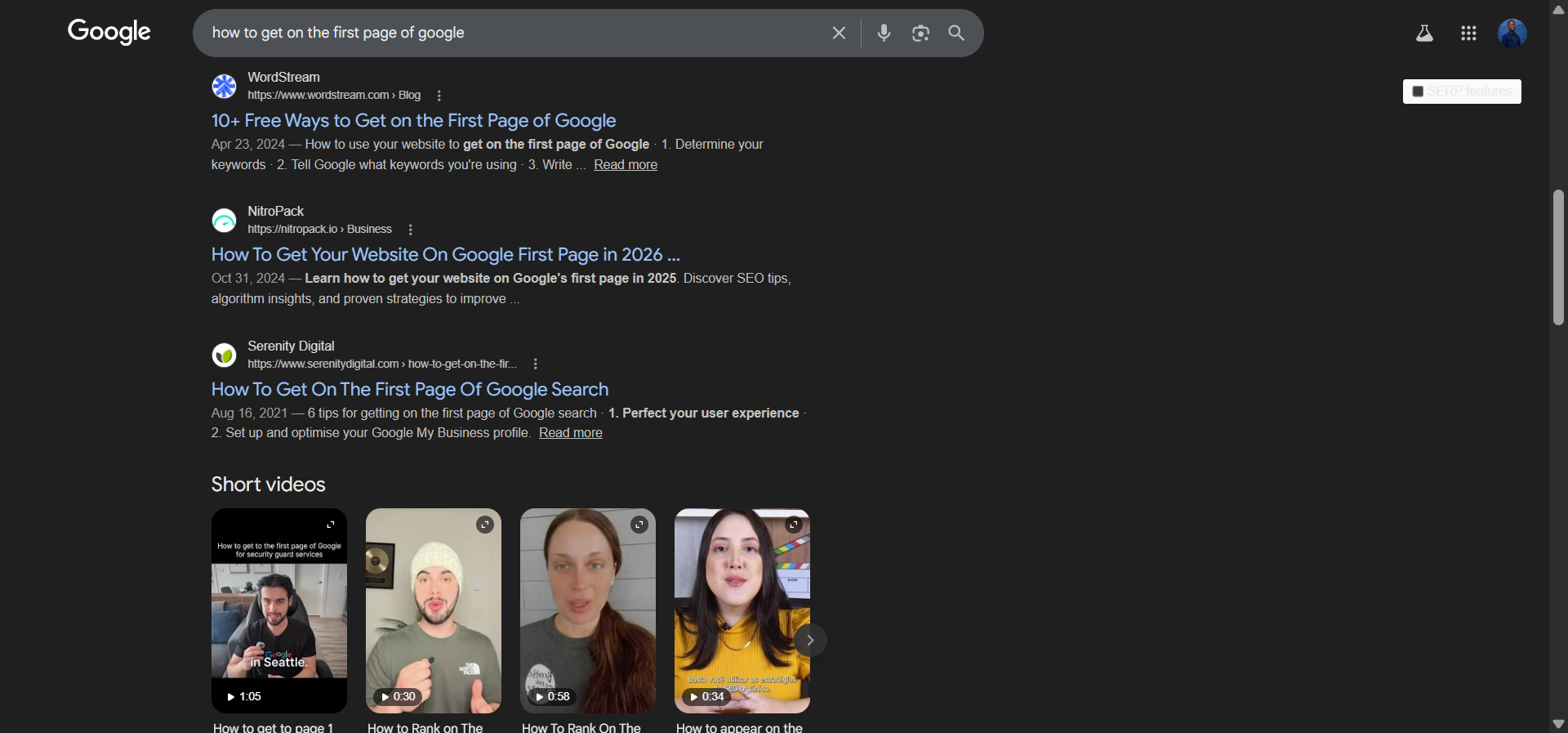Start voice search with the microphone icon
The image size is (1568, 733).
pos(884,33)
